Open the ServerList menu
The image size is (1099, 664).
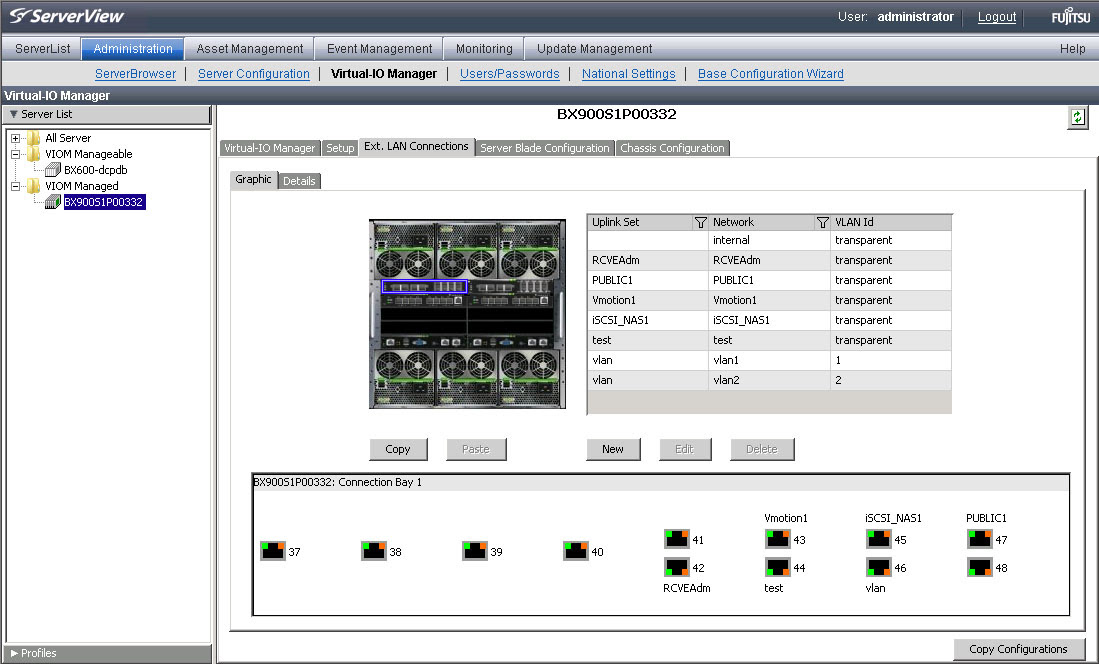click(42, 48)
